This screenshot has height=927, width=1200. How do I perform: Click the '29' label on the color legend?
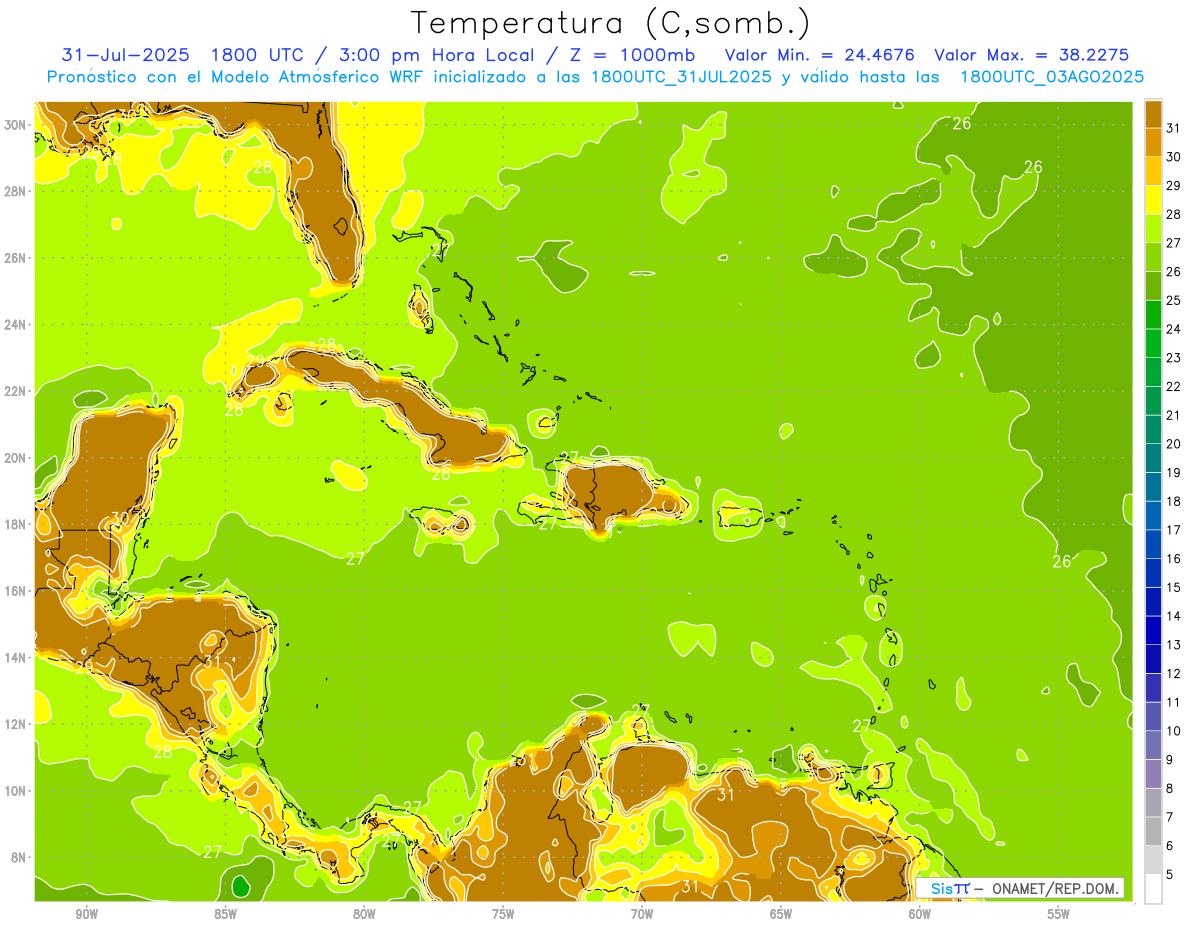[x=1174, y=186]
